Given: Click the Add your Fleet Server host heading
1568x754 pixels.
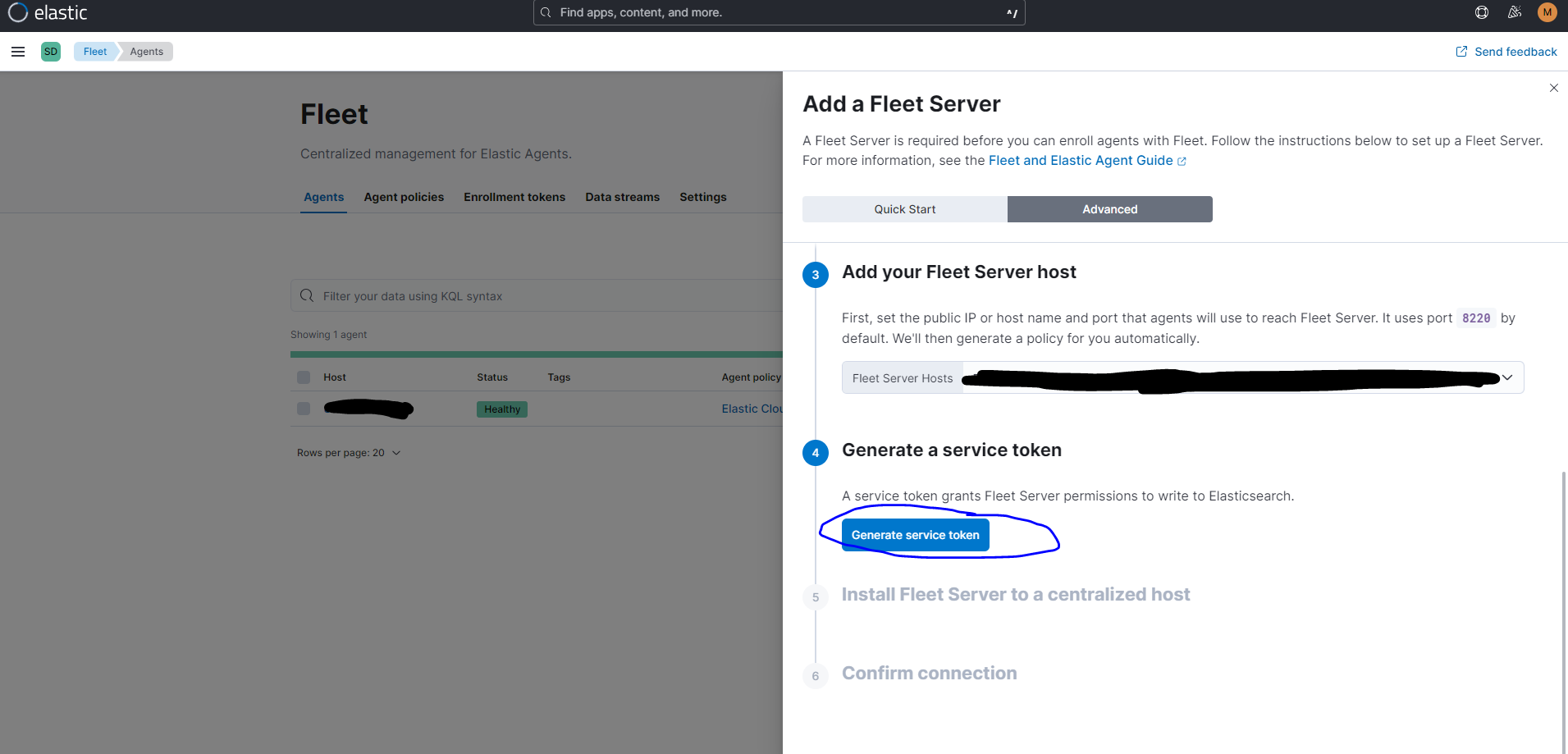Looking at the screenshot, I should point(959,272).
